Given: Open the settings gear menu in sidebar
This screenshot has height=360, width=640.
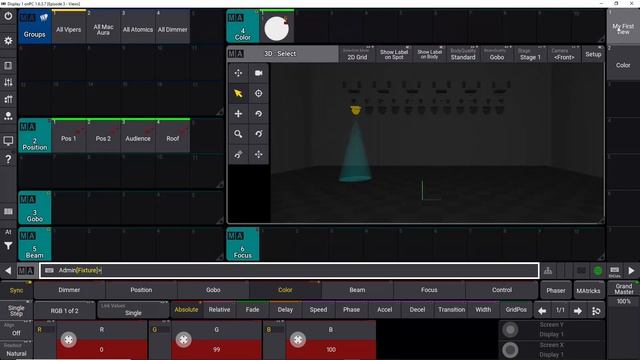Looking at the screenshot, I should [8, 40].
